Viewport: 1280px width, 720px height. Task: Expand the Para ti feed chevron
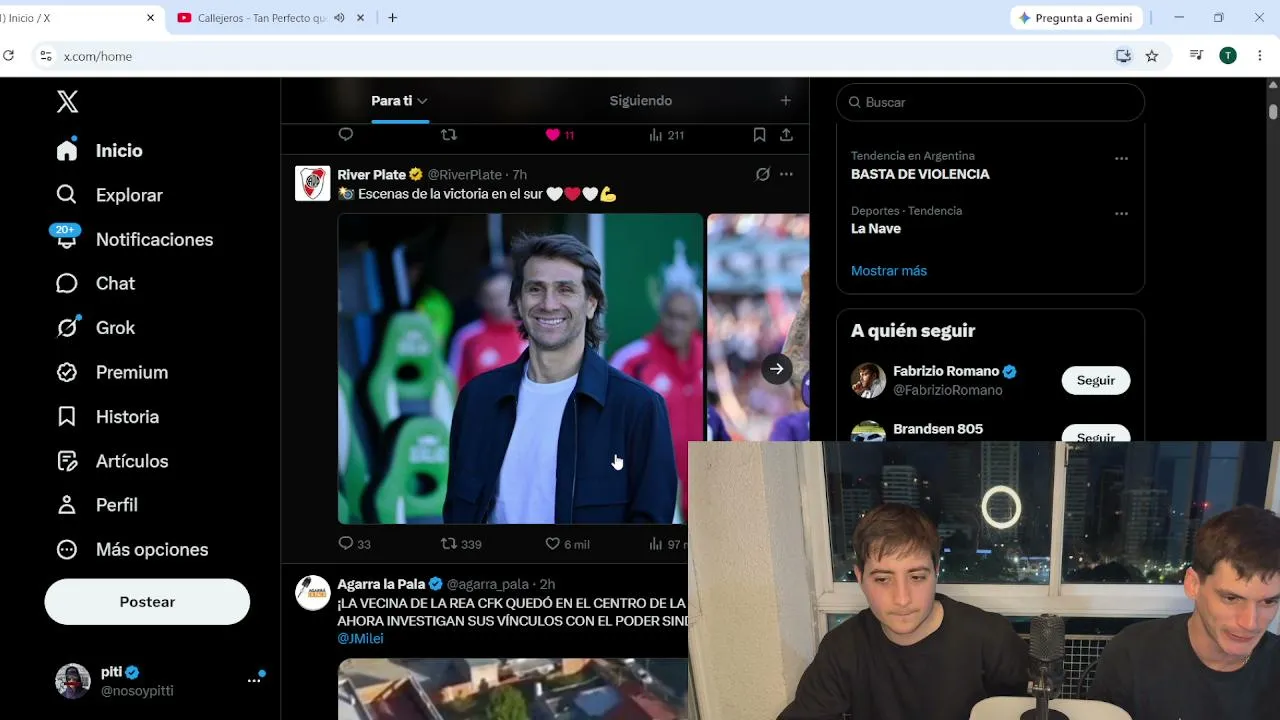[x=422, y=101]
